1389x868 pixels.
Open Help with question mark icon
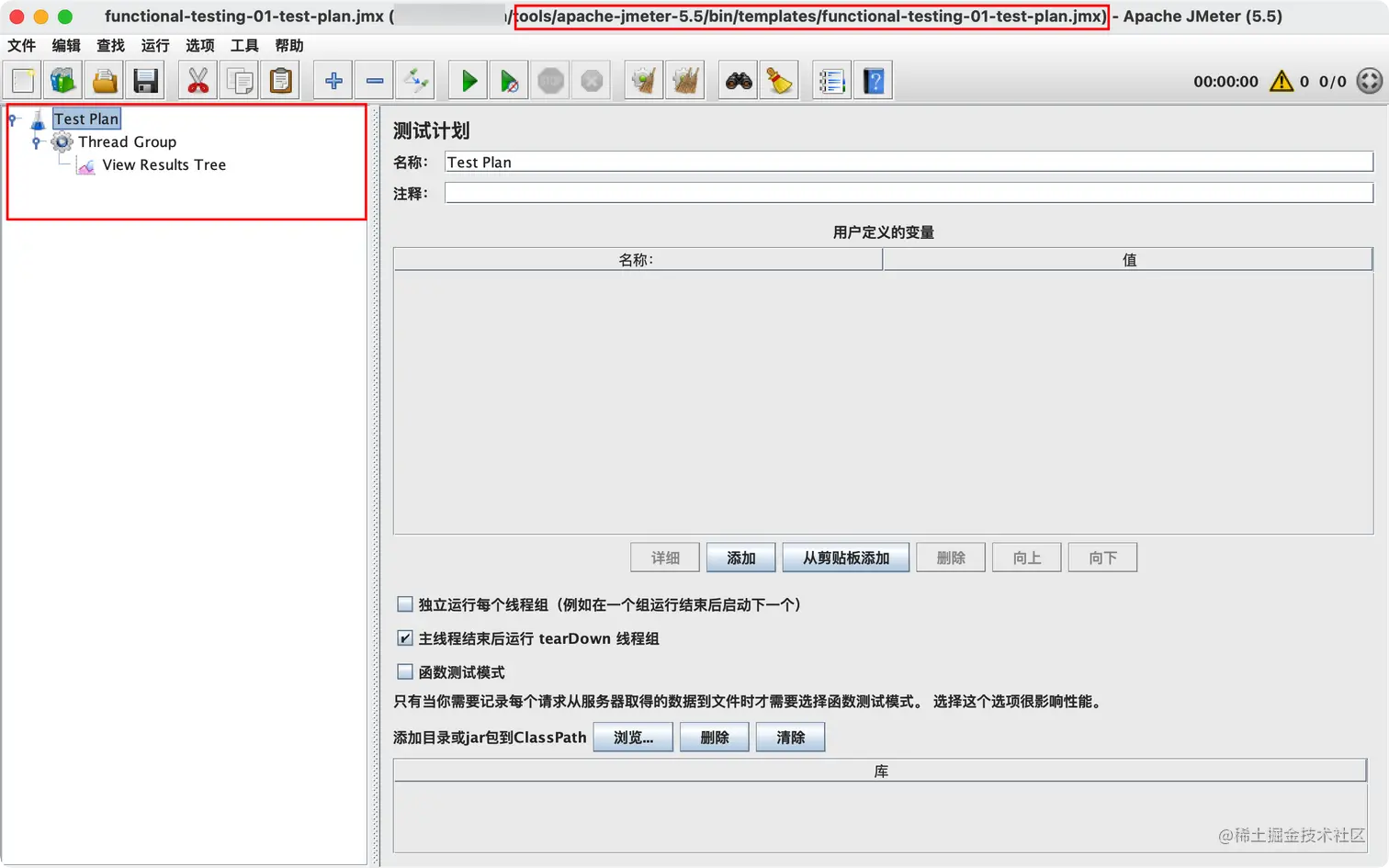[x=874, y=81]
